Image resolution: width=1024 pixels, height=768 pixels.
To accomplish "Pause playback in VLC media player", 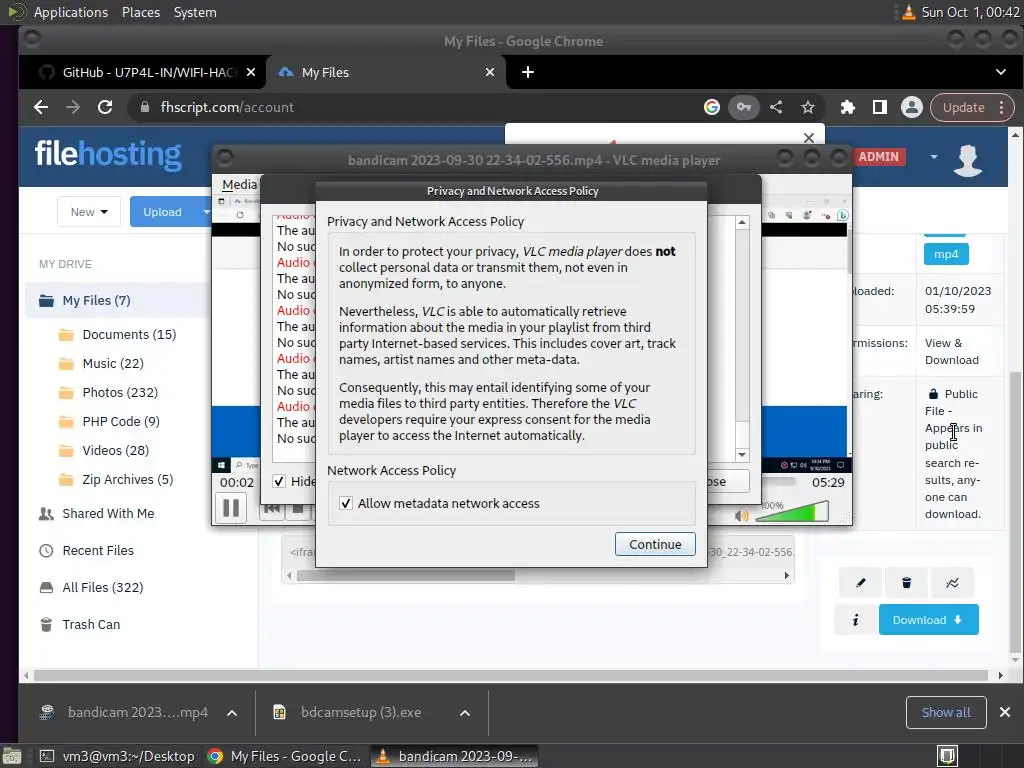I will (231, 507).
